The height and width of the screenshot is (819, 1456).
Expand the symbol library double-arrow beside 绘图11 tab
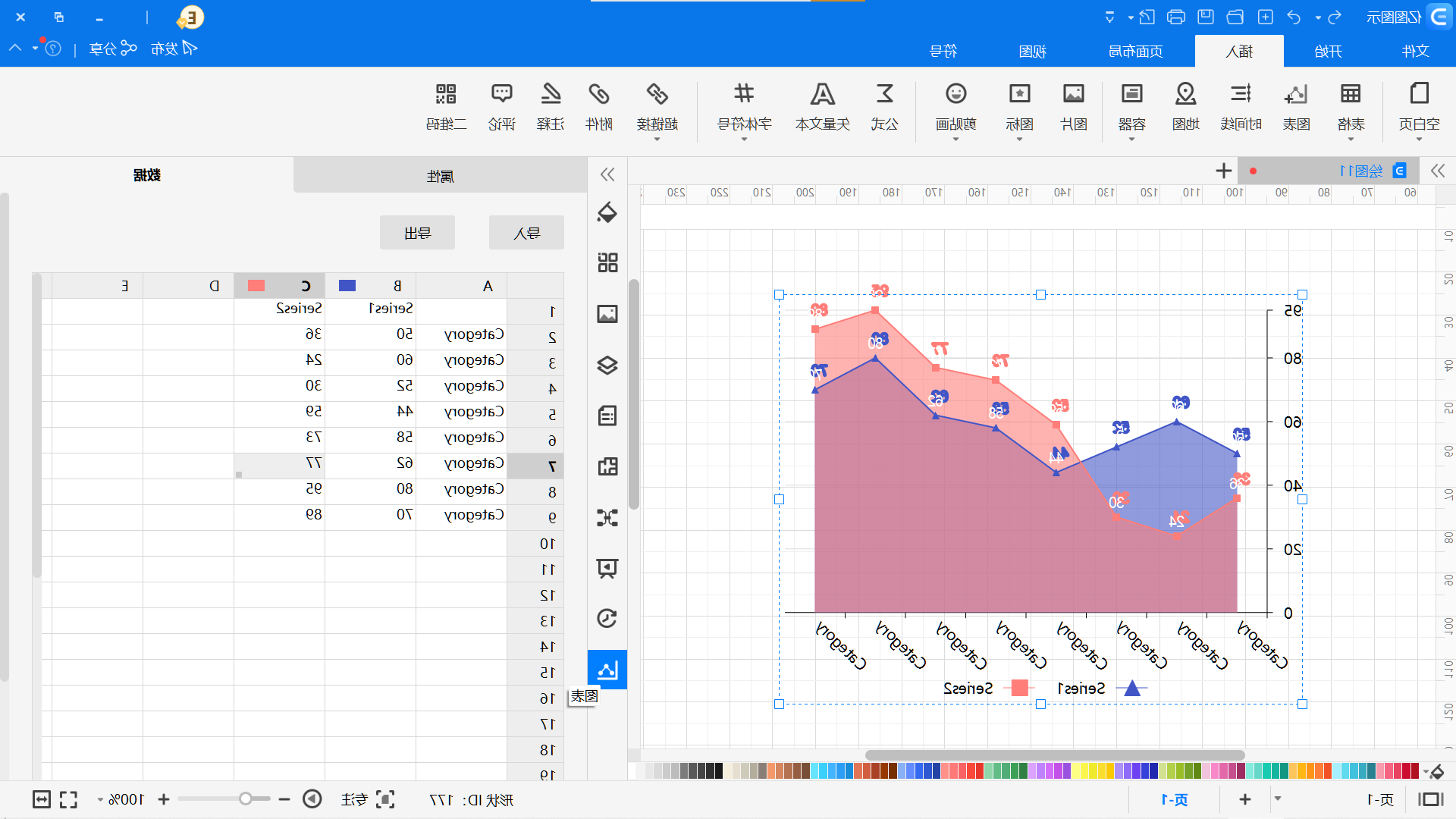(x=1438, y=171)
